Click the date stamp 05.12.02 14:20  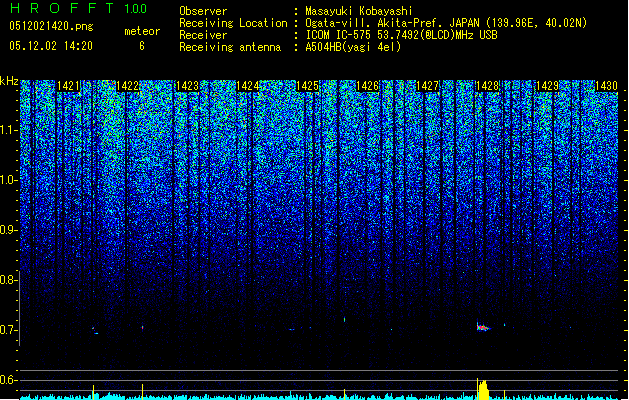point(51,46)
